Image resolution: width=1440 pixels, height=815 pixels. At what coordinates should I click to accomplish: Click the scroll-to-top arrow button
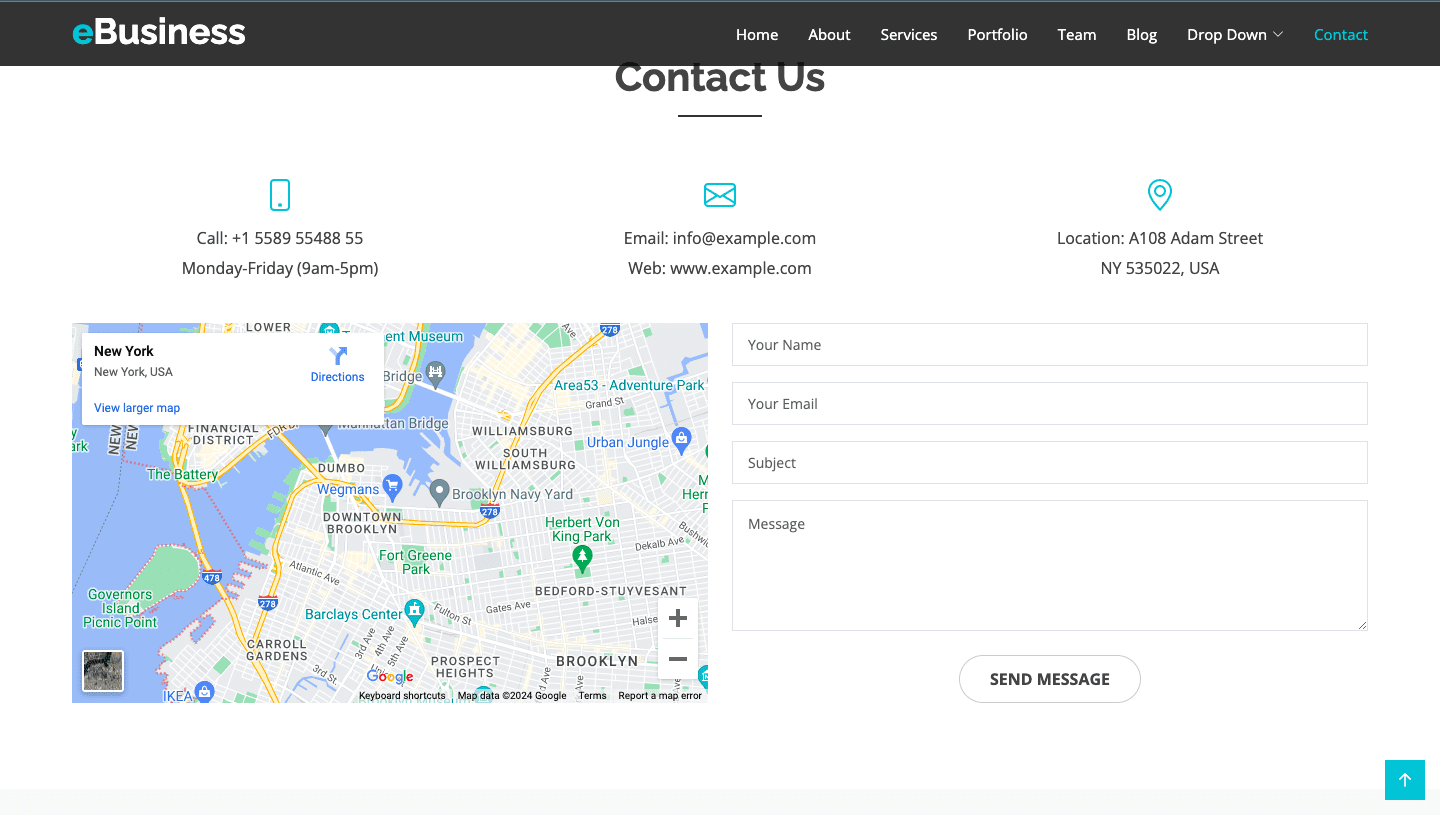point(1404,780)
